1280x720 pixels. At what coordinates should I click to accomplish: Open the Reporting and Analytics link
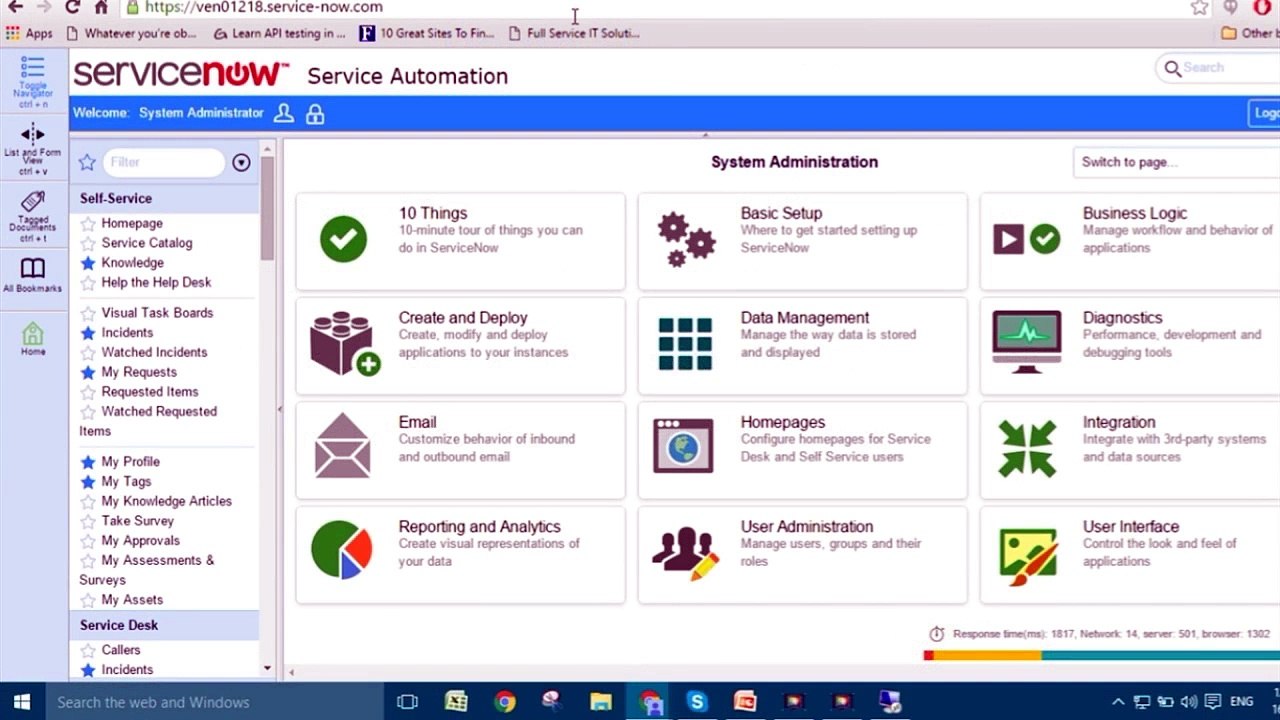479,527
